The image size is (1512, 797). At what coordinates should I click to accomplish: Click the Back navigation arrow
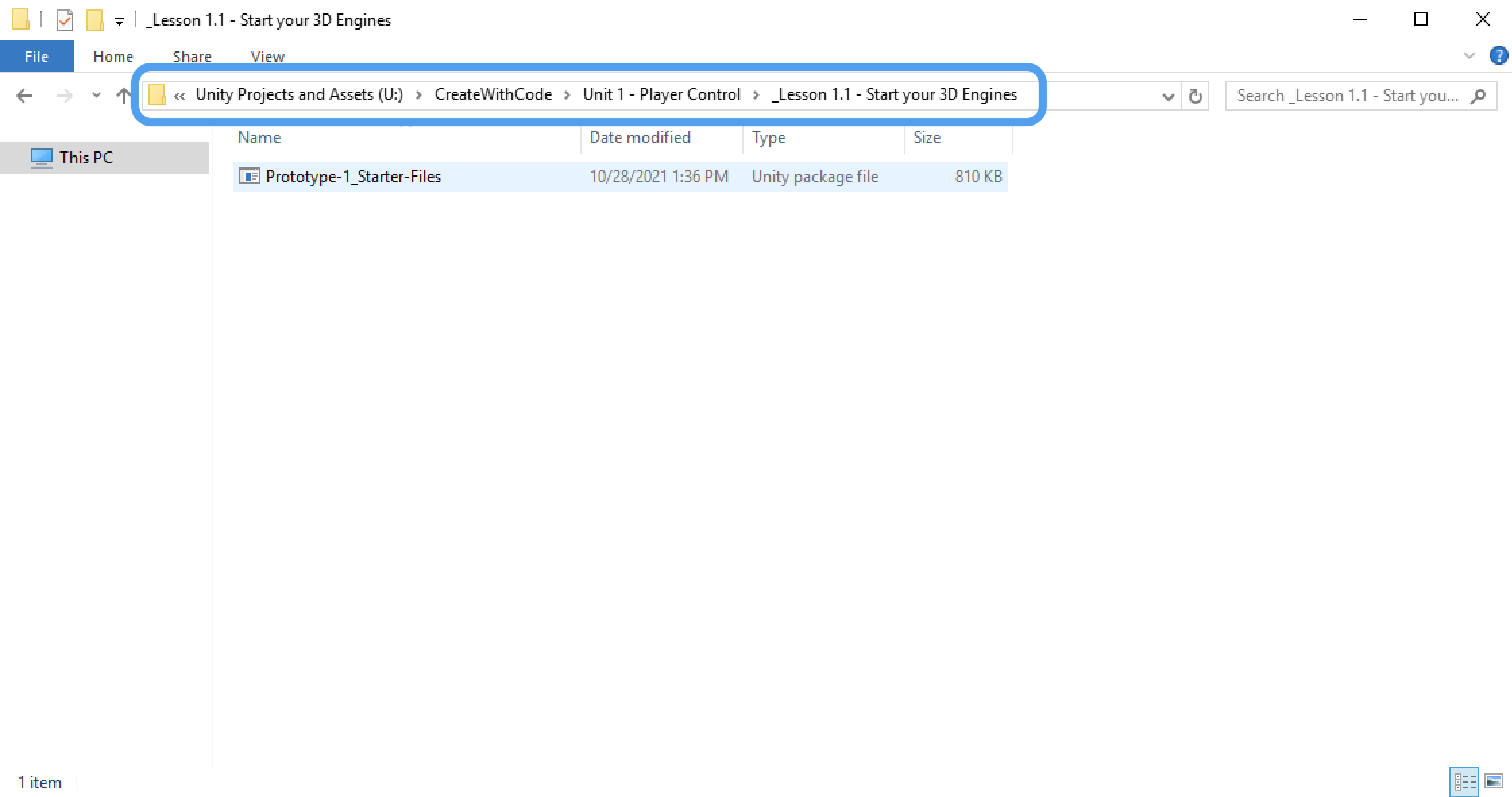pos(24,96)
